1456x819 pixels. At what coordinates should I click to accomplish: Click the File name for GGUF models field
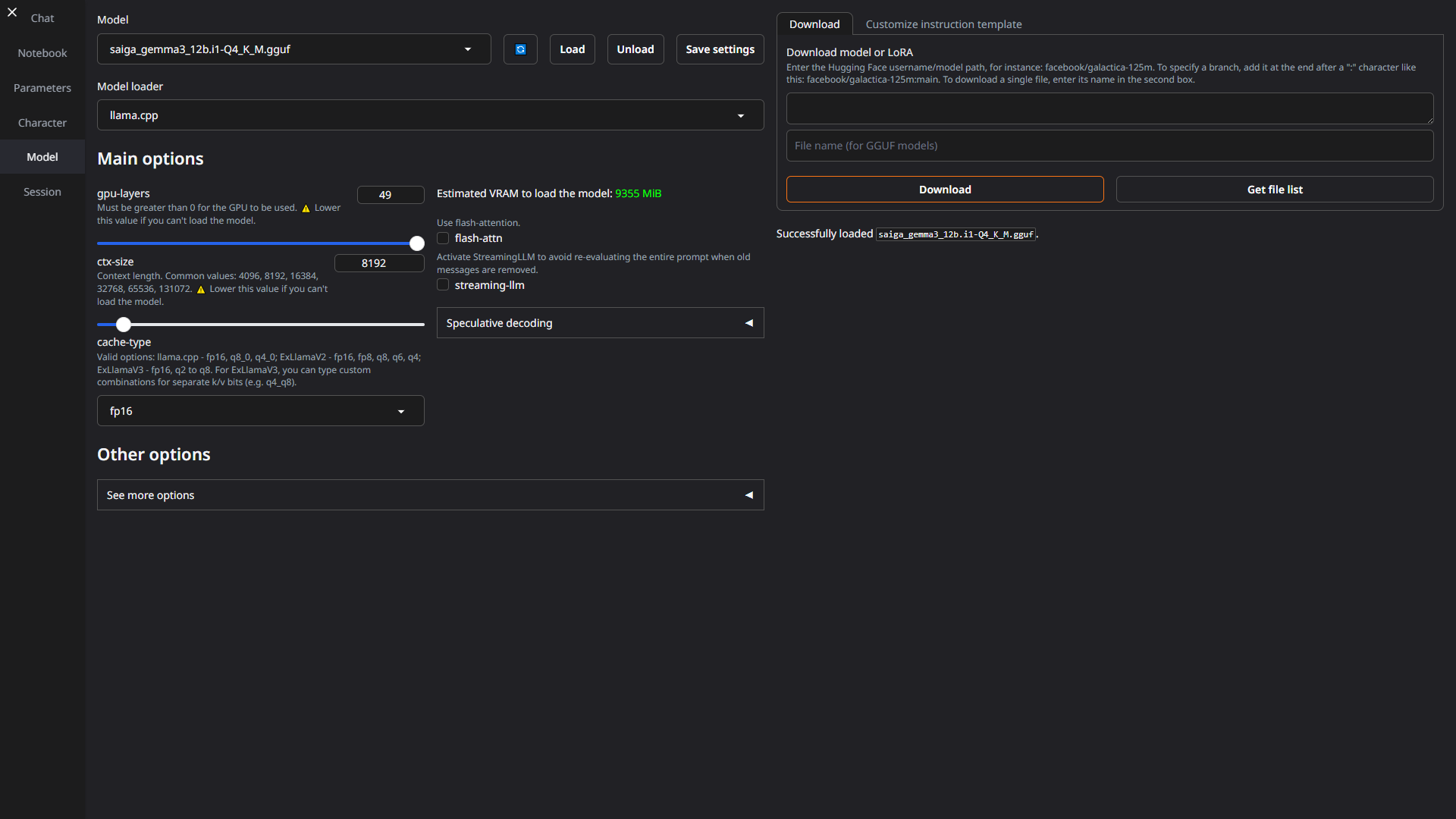point(1109,146)
